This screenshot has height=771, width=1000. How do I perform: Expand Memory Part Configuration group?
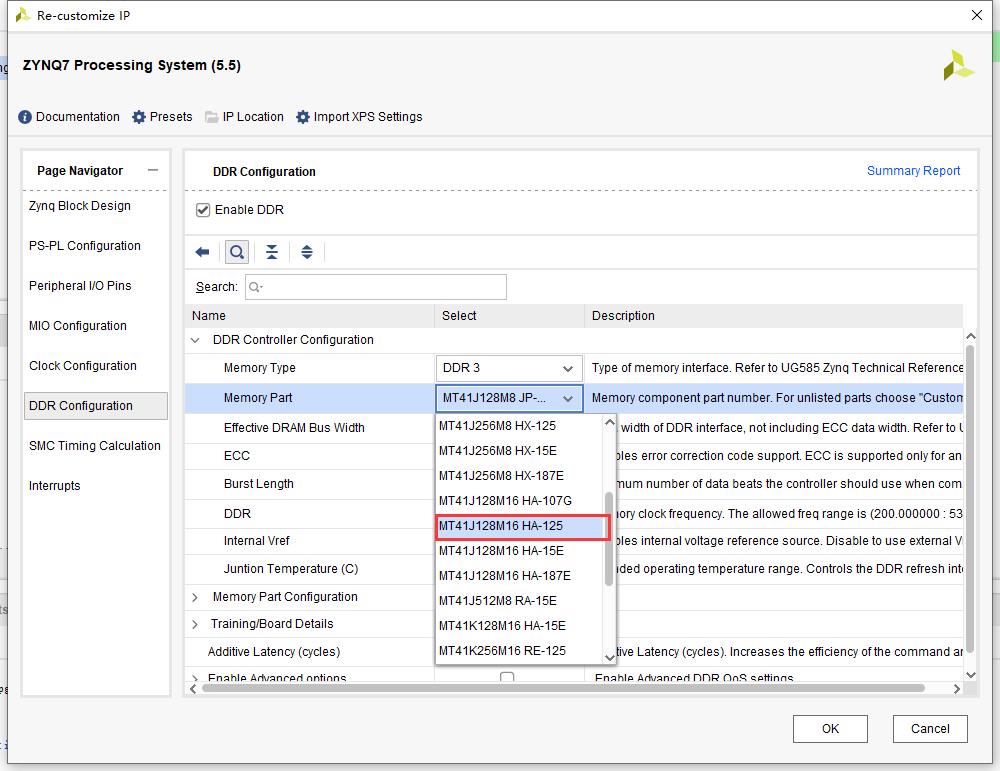click(195, 597)
